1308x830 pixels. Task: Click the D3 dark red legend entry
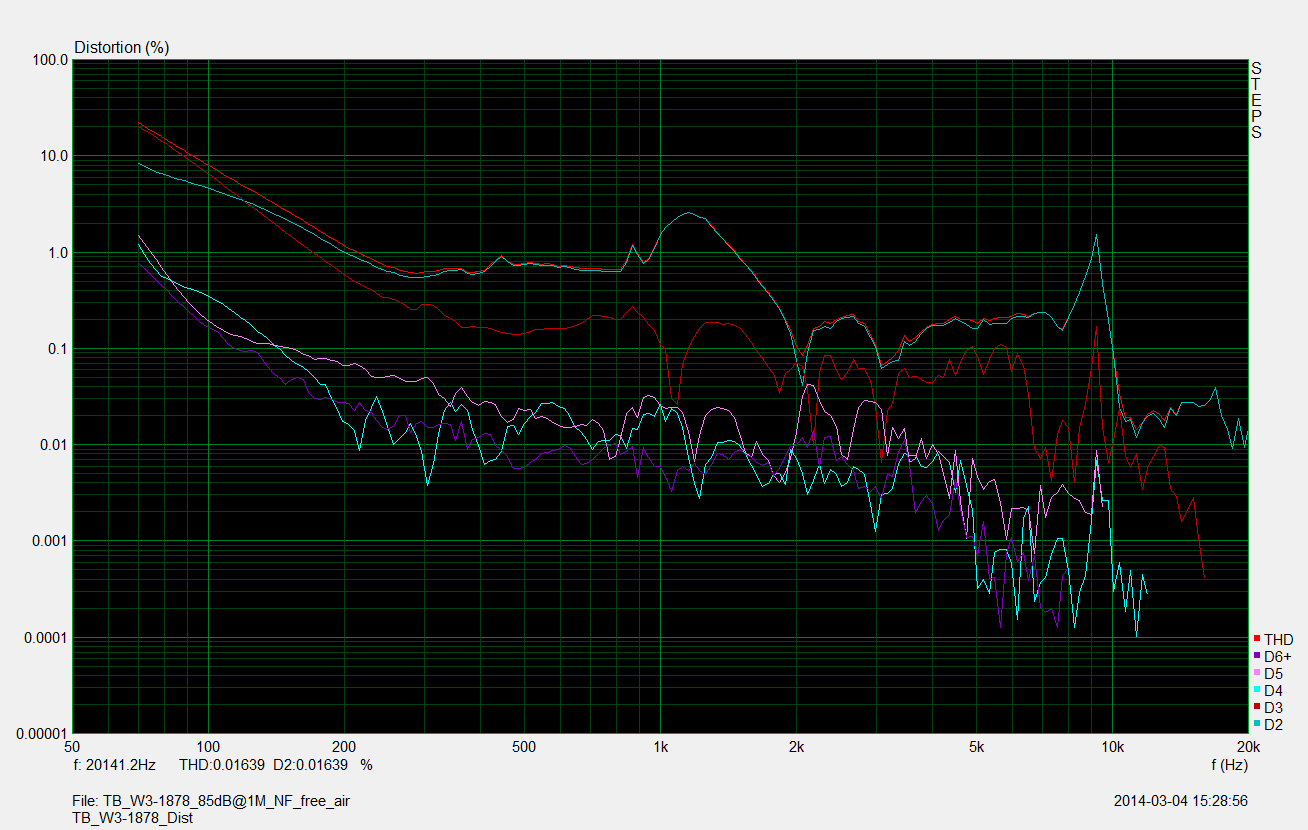(x=1272, y=707)
